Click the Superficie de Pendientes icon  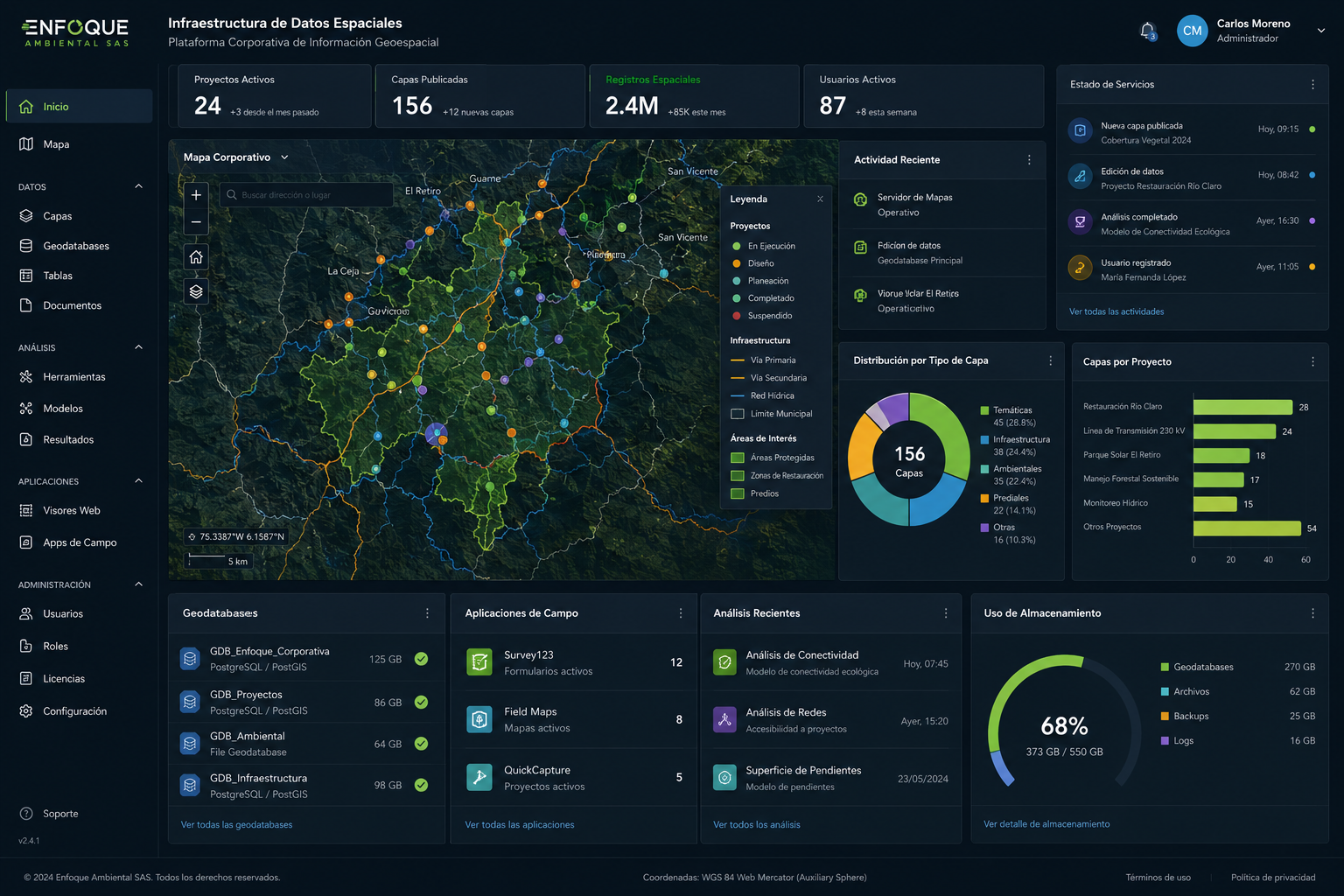pos(724,777)
